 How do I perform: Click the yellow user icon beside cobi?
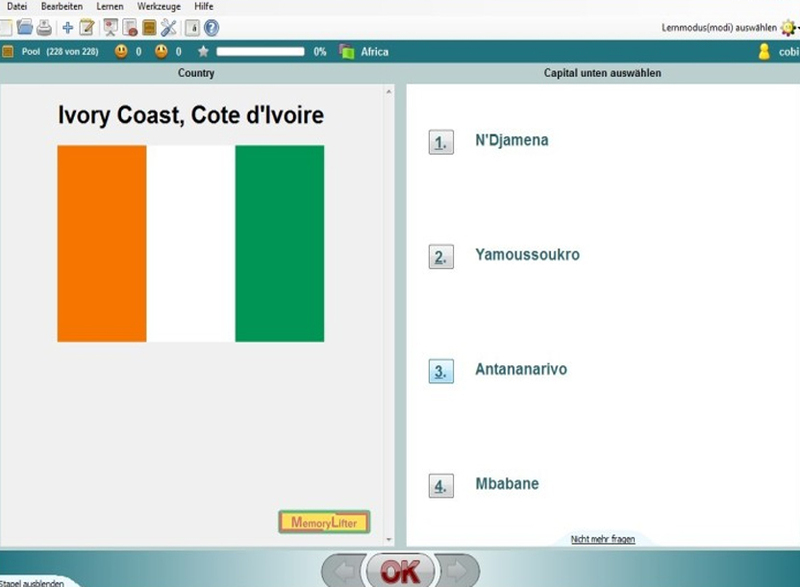click(x=764, y=52)
